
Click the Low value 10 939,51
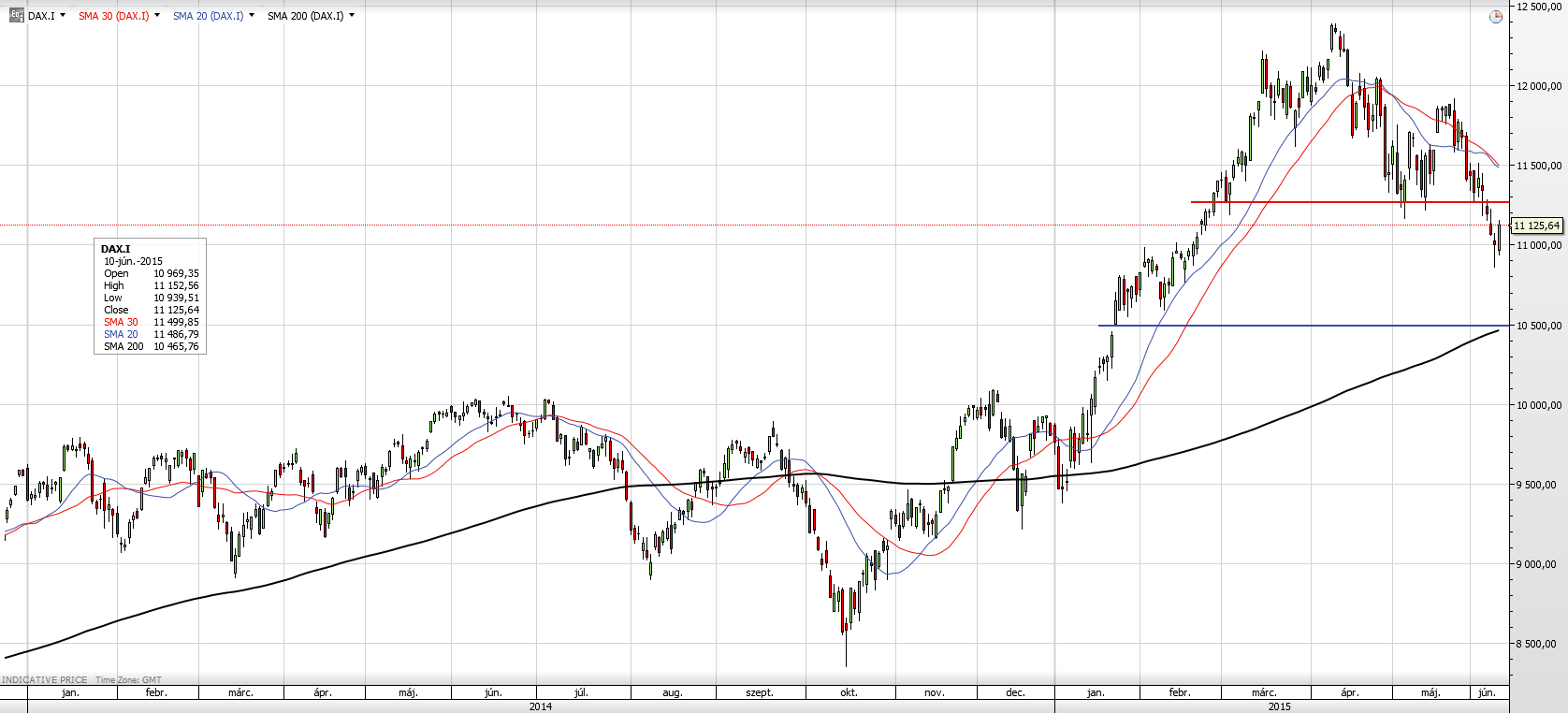tap(176, 298)
